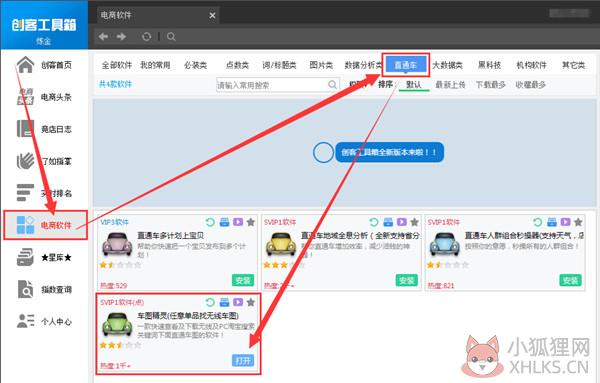Image resolution: width=600 pixels, height=383 pixels.
Task: Sort software by 默认
Action: point(414,85)
